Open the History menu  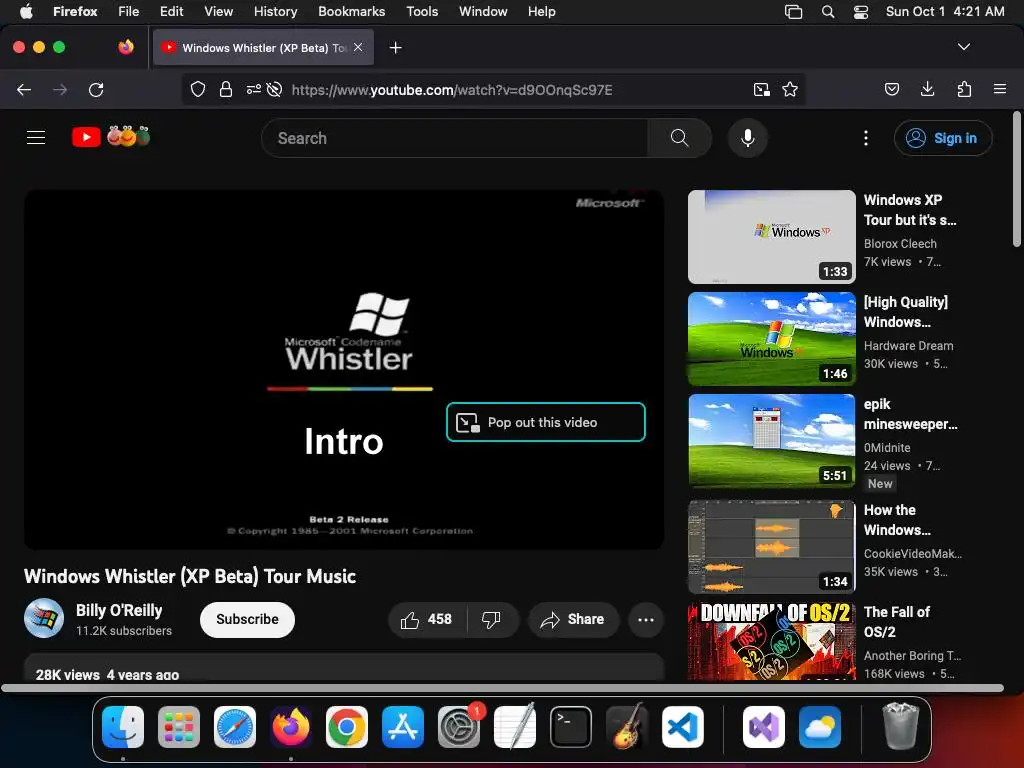pyautogui.click(x=275, y=12)
